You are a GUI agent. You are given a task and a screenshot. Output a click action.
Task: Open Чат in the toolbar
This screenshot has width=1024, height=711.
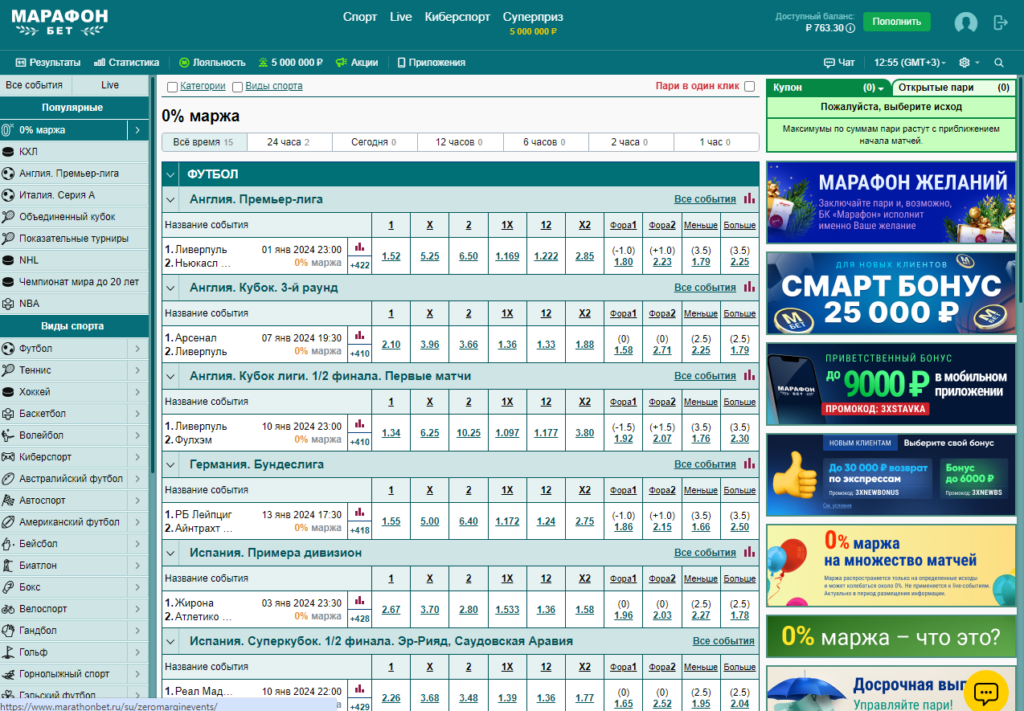click(839, 63)
